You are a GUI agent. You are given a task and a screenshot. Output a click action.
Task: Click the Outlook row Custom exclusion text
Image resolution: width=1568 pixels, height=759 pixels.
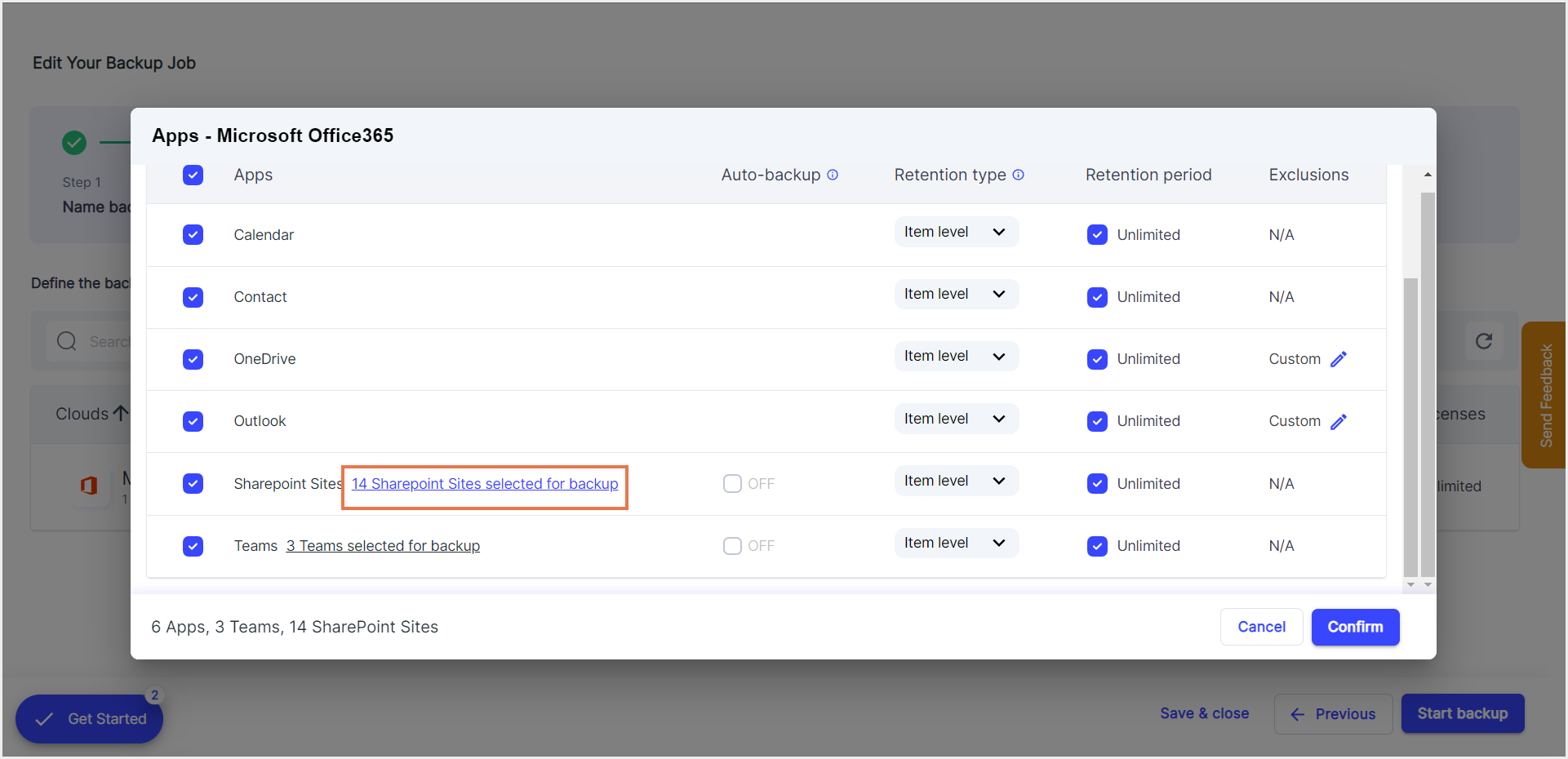[x=1295, y=421]
